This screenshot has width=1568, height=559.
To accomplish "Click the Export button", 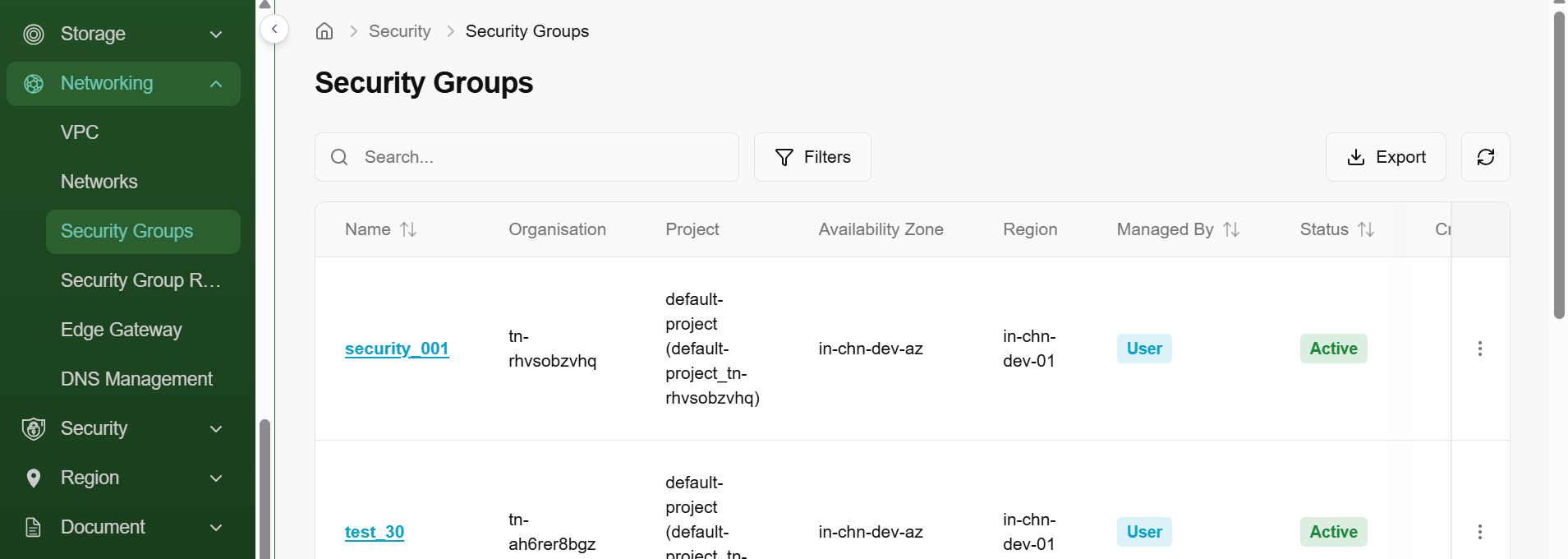I will (1385, 157).
